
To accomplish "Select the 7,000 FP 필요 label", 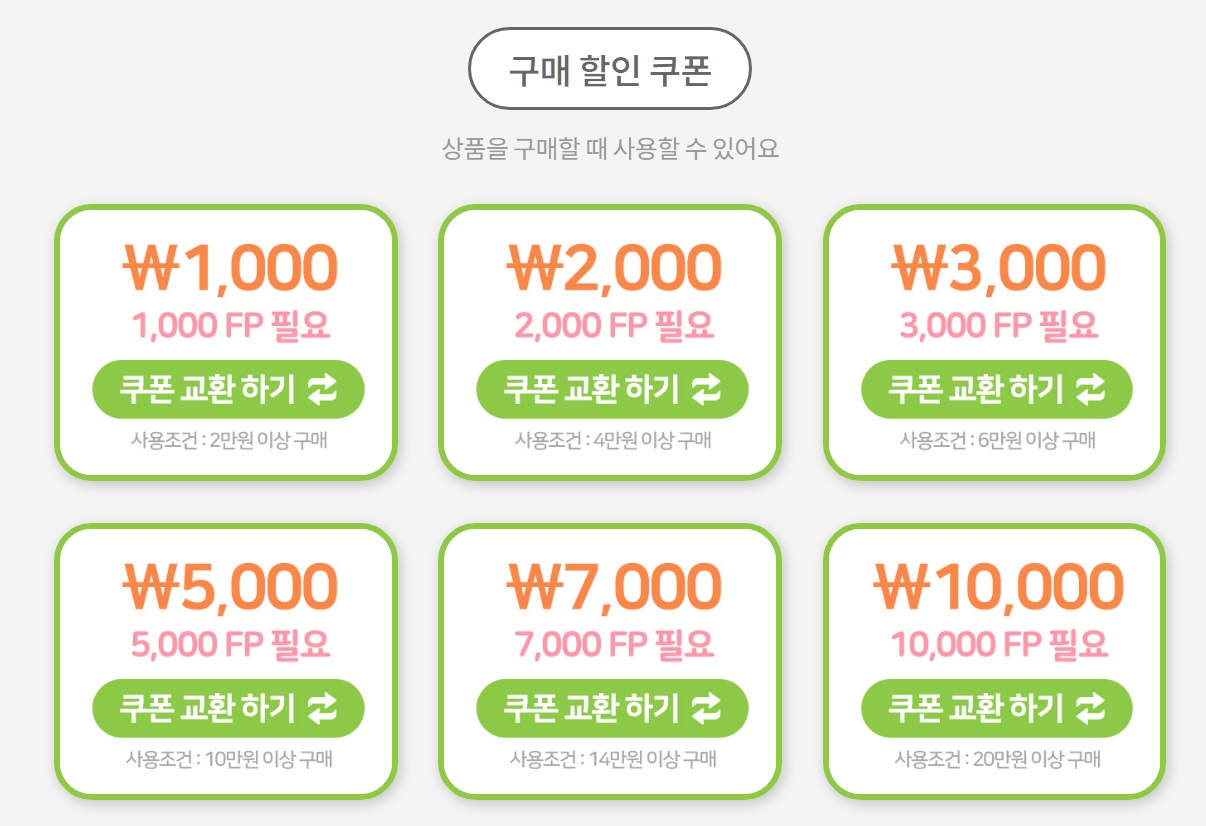I will (612, 643).
